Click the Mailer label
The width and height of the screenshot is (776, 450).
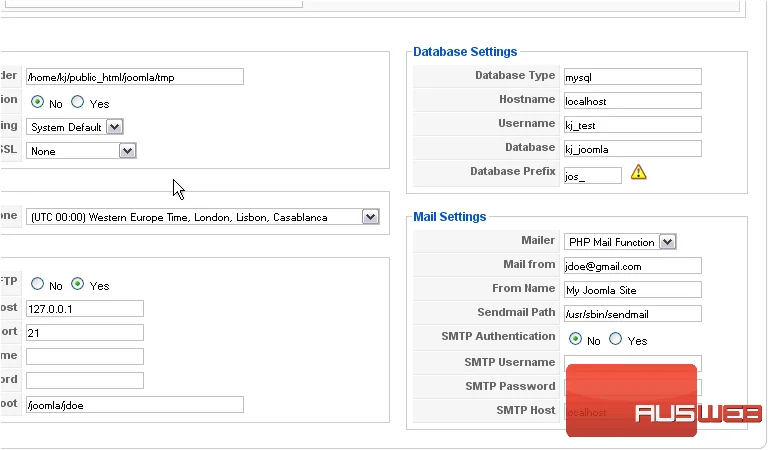(538, 240)
